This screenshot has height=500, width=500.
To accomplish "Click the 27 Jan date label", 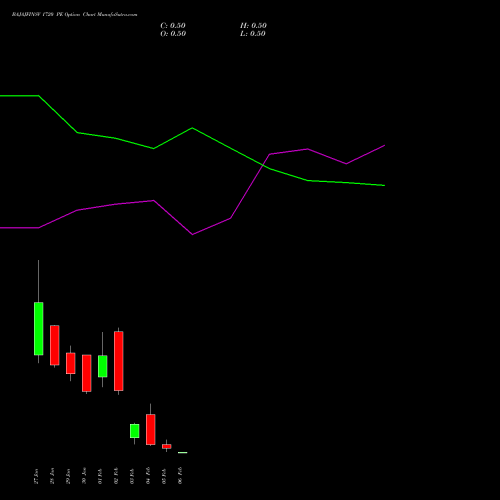I will 36,476.
